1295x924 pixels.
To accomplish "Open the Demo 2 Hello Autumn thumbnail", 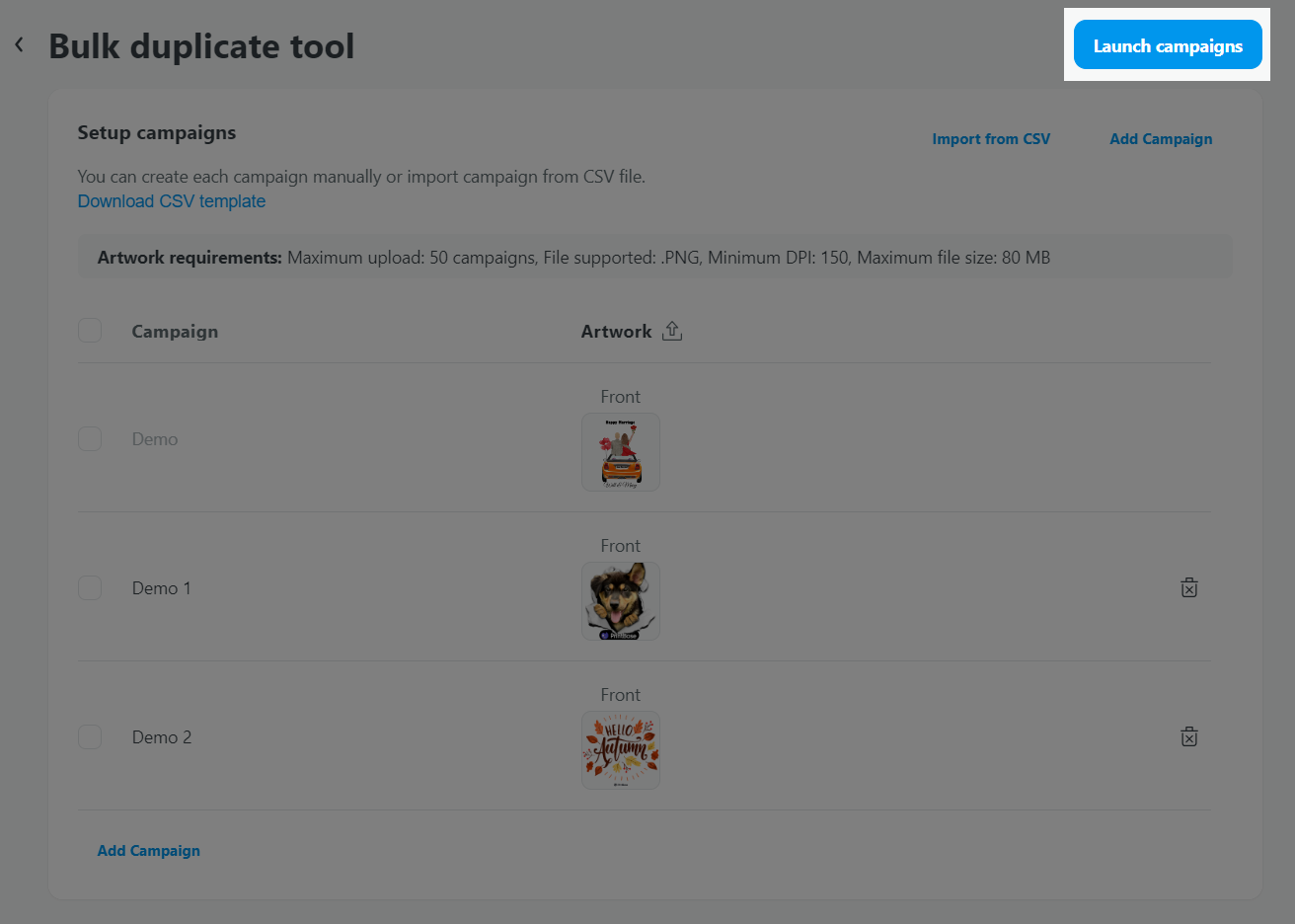I will (621, 750).
